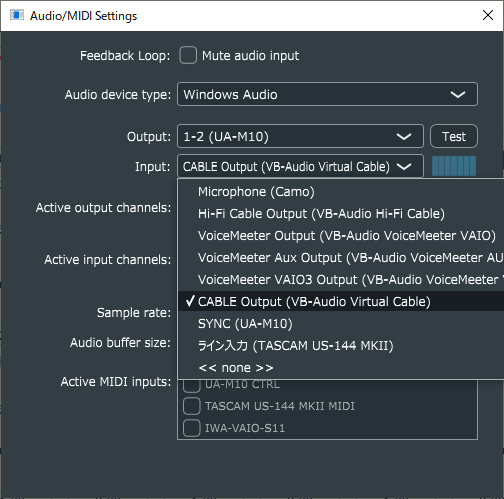Close the Audio/MIDI Settings window
This screenshot has height=499, width=504.
point(488,15)
